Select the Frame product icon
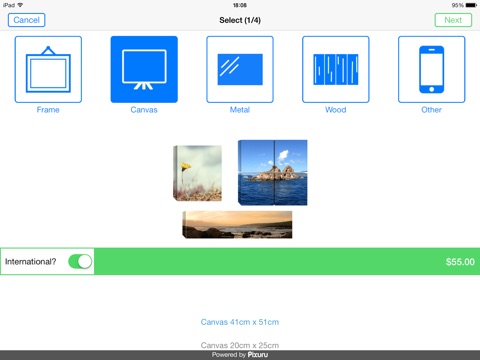 coord(48,69)
